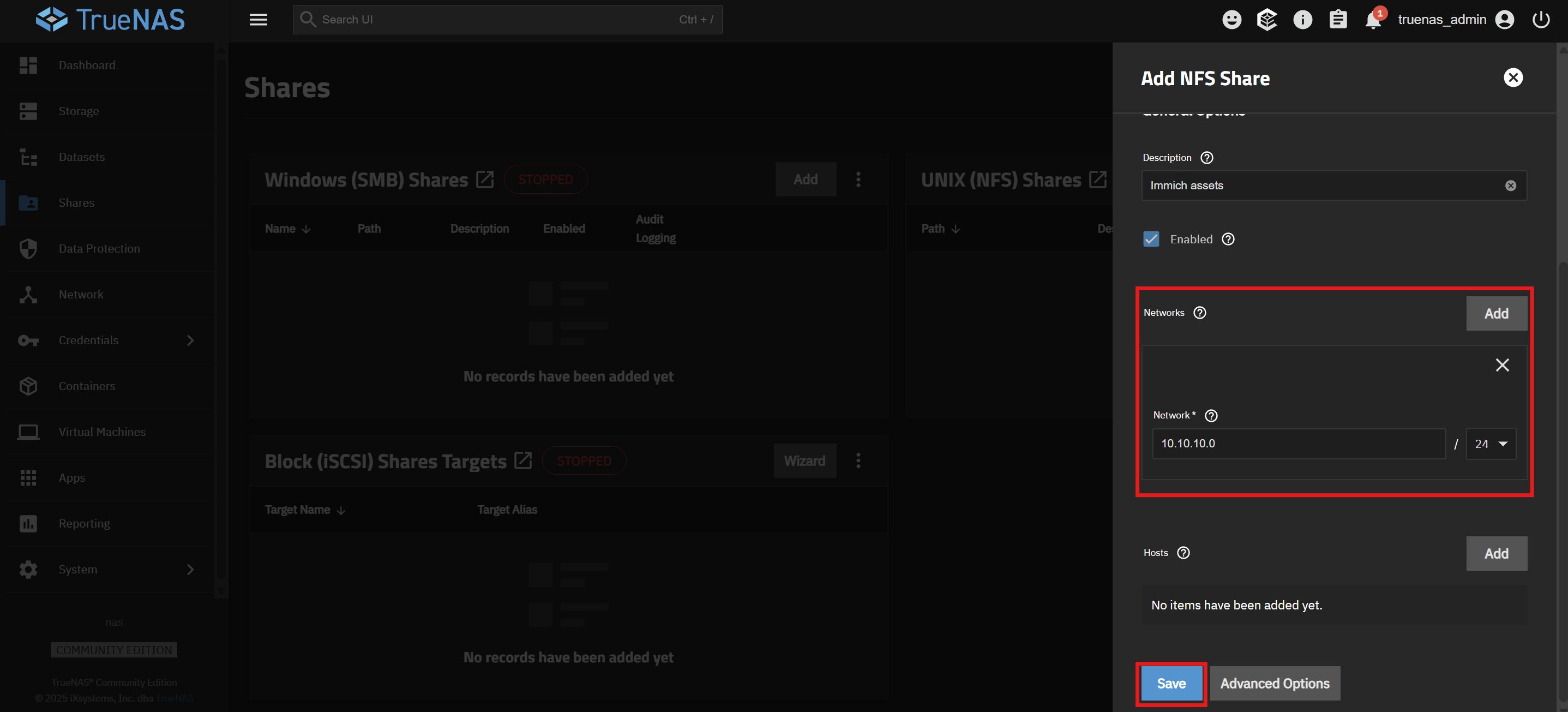Click the Advanced Options button
The width and height of the screenshot is (1568, 712).
click(x=1275, y=684)
